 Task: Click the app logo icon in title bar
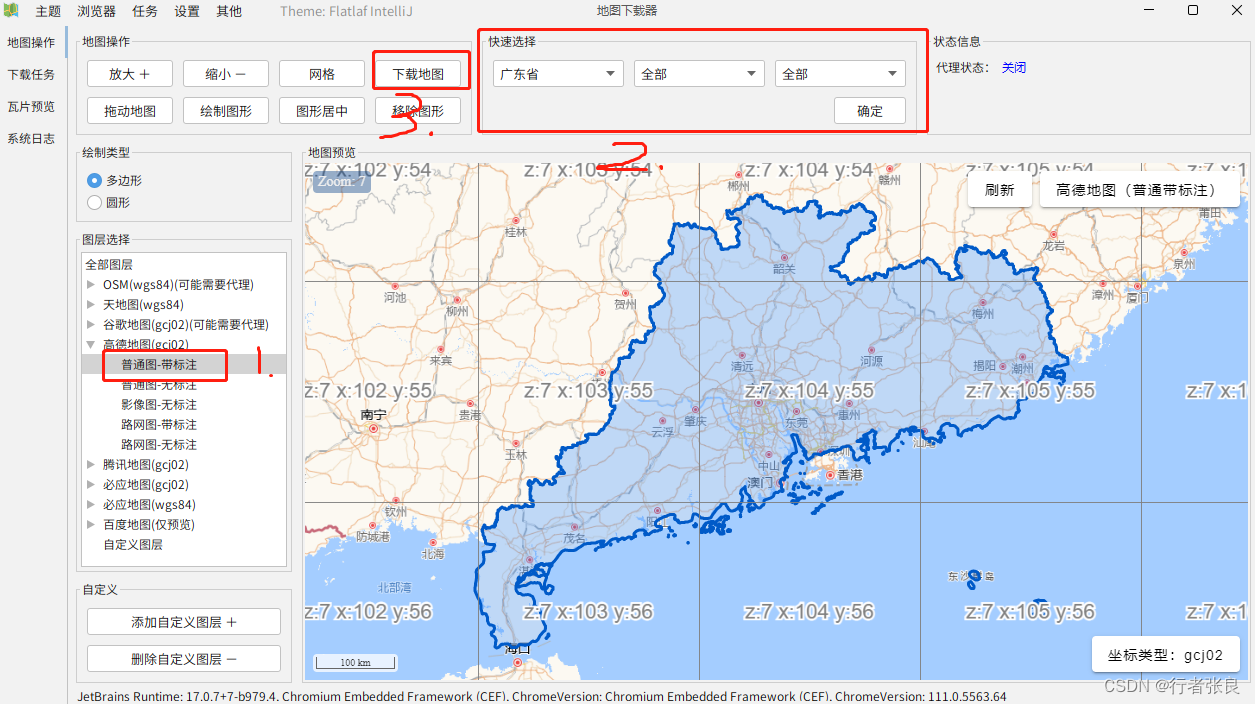pyautogui.click(x=11, y=11)
